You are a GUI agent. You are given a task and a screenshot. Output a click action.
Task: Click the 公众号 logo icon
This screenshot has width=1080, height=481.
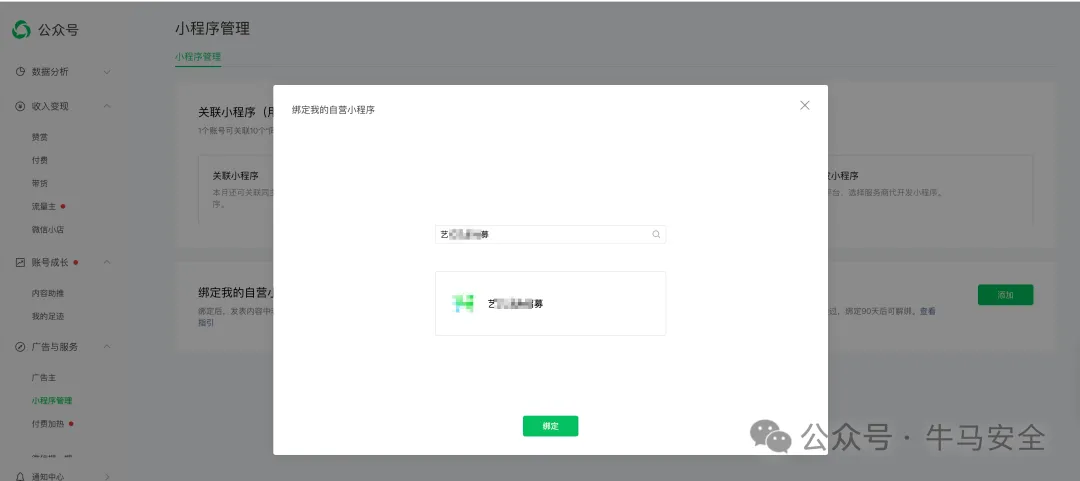(21, 30)
